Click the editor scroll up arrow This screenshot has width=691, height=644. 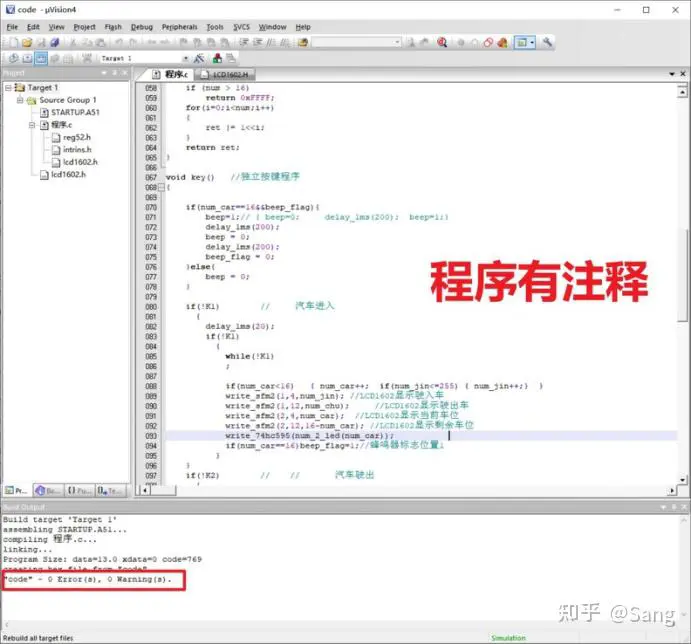click(x=682, y=92)
